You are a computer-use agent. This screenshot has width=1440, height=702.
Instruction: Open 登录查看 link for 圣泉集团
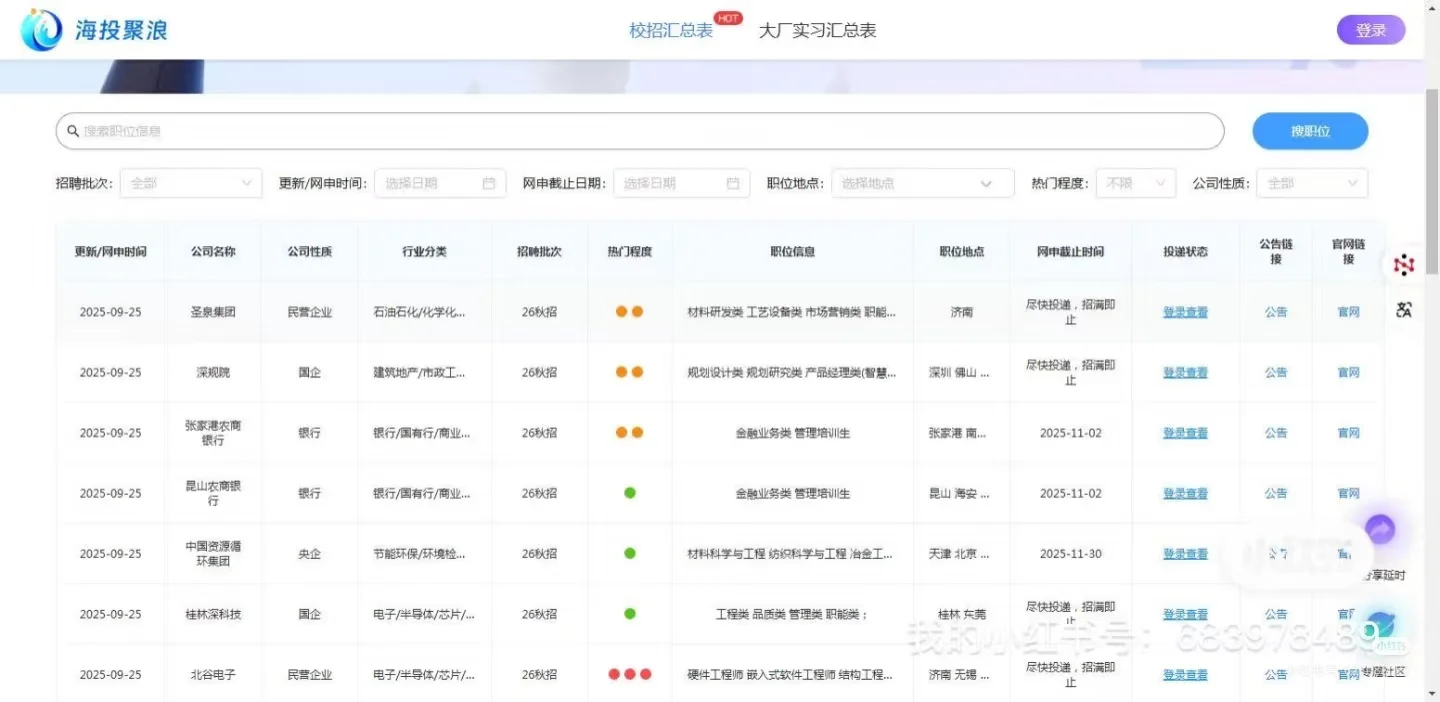tap(1185, 312)
